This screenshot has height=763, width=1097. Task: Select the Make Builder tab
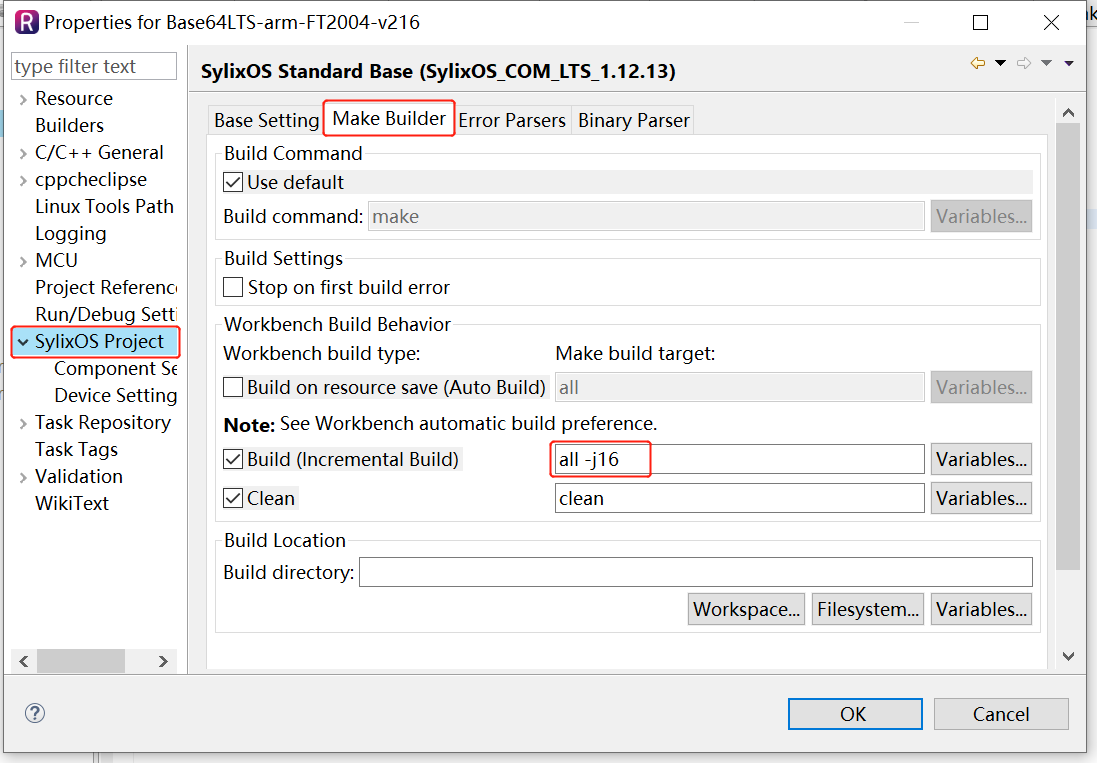point(389,118)
